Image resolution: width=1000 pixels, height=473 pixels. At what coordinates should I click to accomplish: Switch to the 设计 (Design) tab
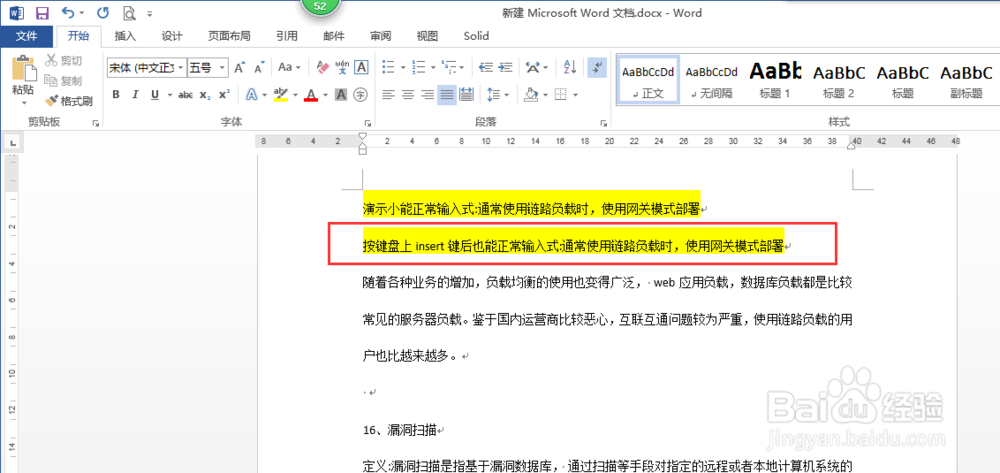172,36
